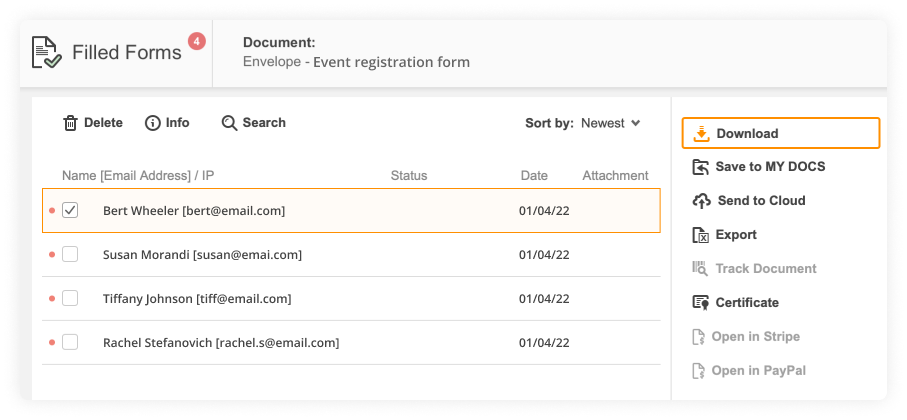The width and height of the screenshot is (907, 420).
Task: Click the Delete trash can icon
Action: click(70, 123)
